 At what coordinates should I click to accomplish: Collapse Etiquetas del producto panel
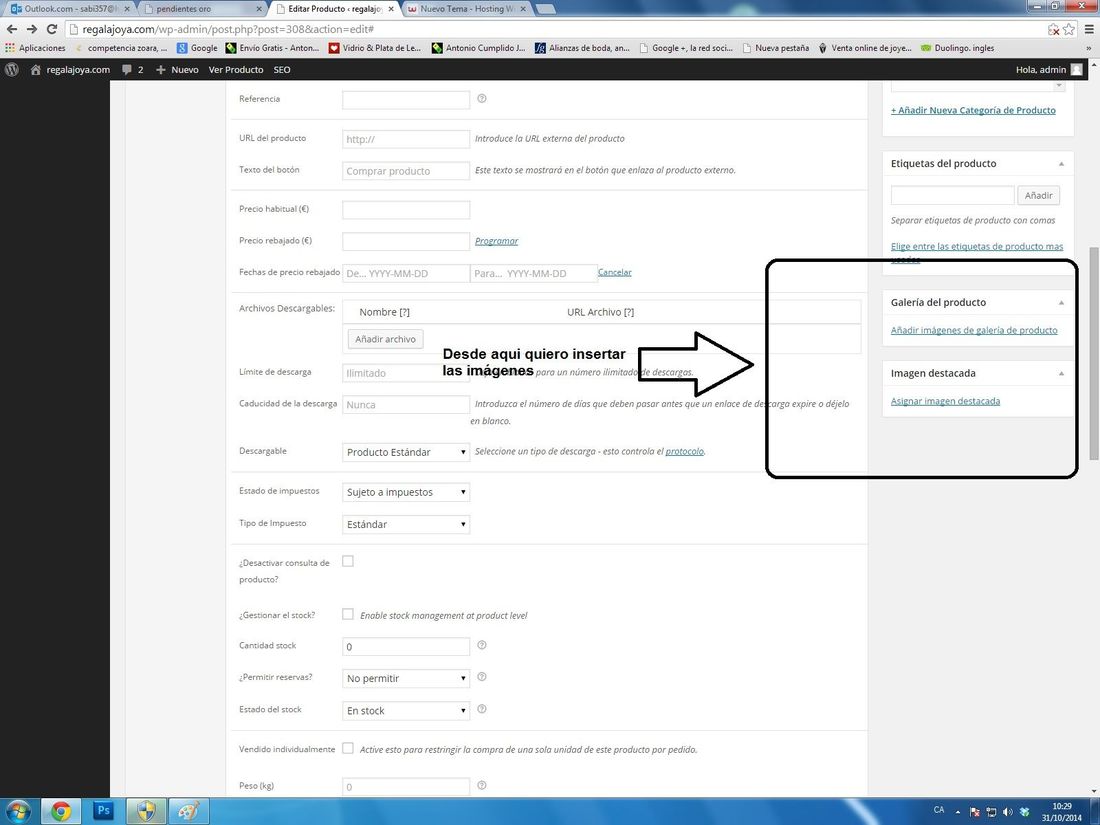[x=1061, y=163]
